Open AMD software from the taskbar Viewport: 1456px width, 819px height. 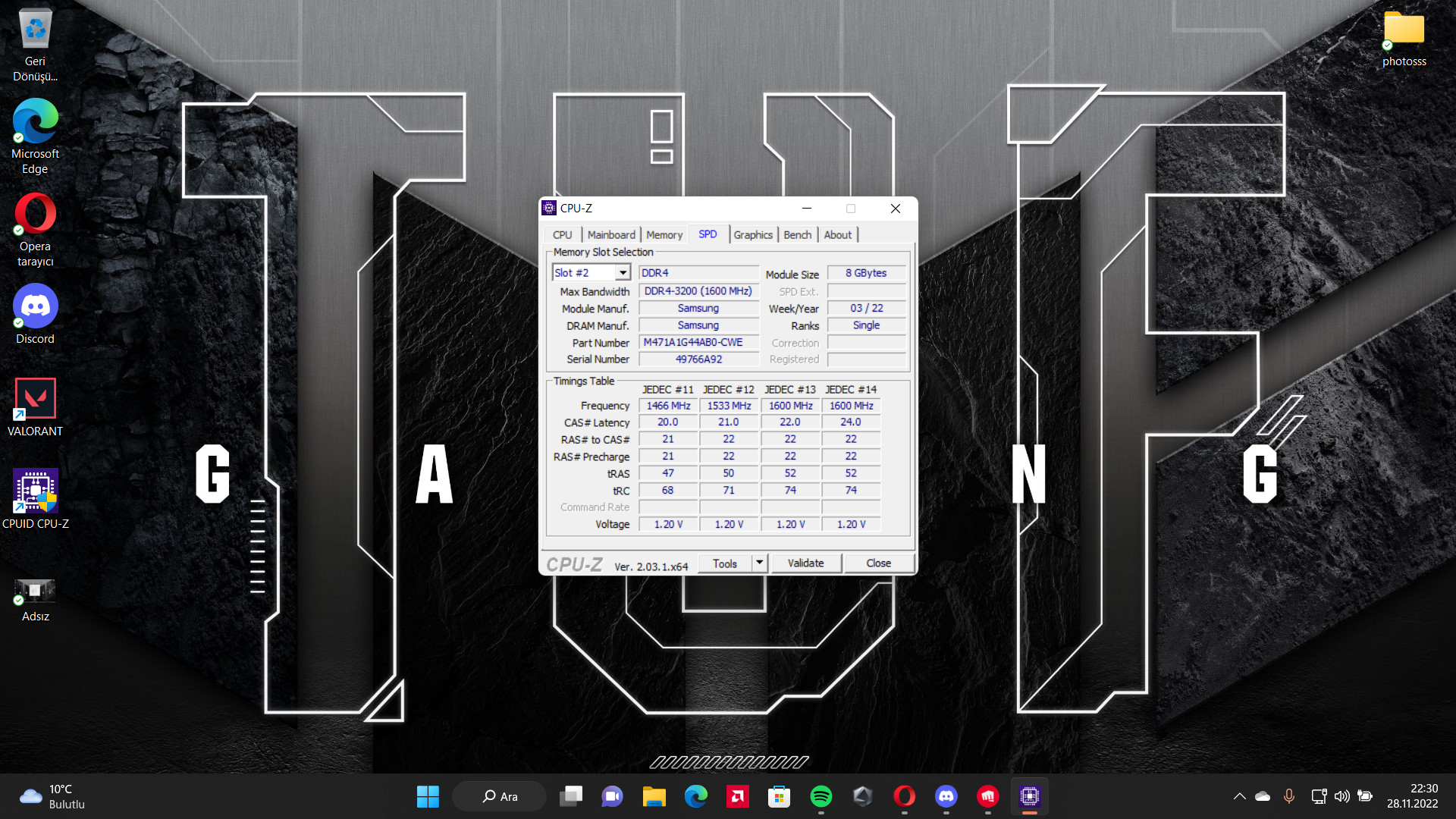pyautogui.click(x=737, y=796)
